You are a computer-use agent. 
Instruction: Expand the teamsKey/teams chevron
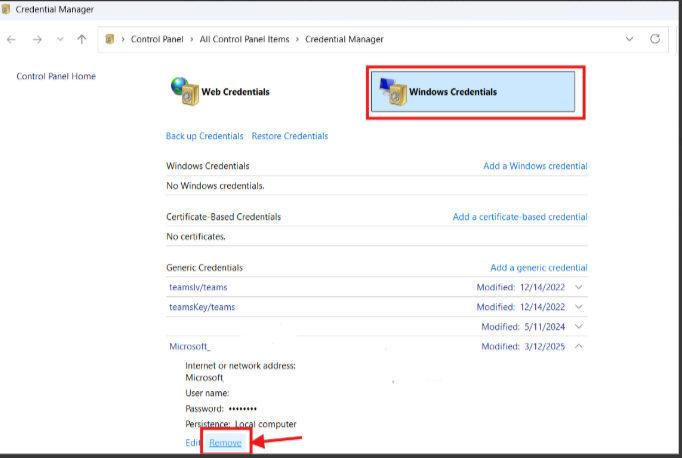578,307
